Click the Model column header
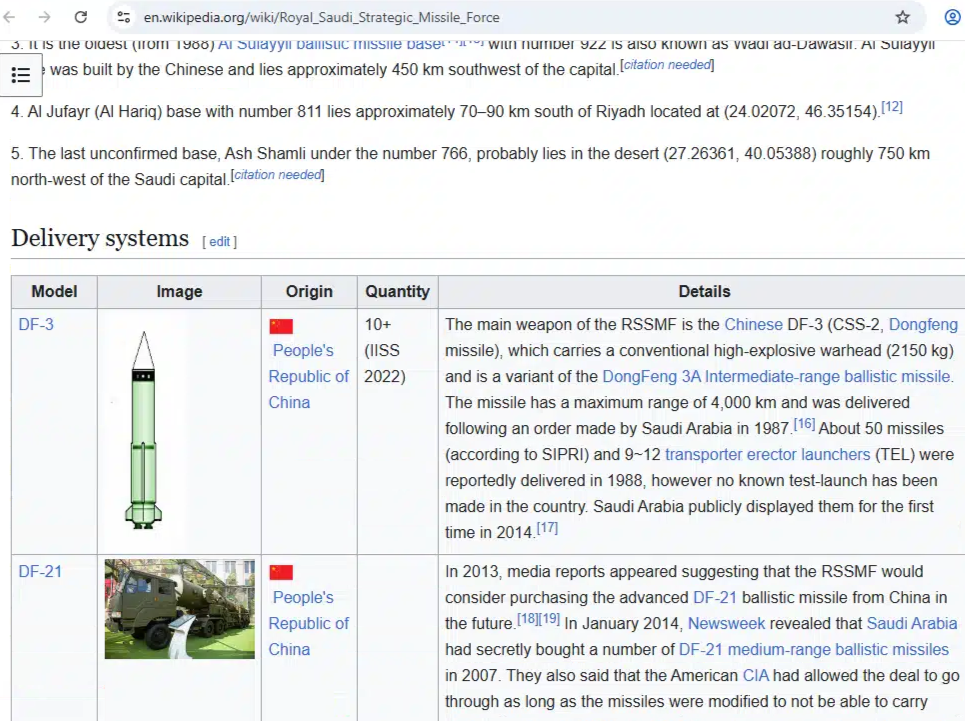965x721 pixels. (x=54, y=292)
